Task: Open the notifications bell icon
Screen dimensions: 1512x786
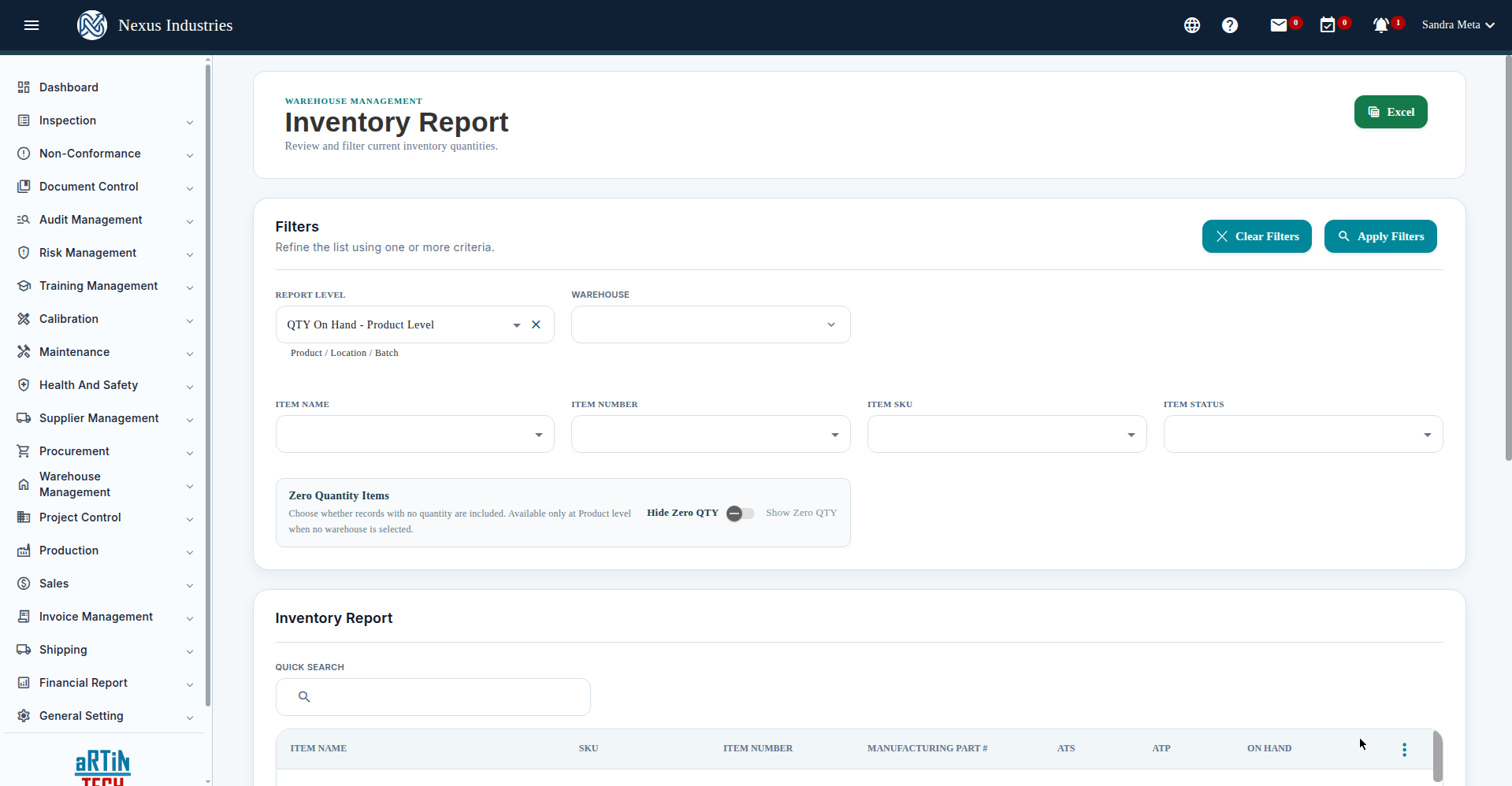Action: [x=1380, y=25]
